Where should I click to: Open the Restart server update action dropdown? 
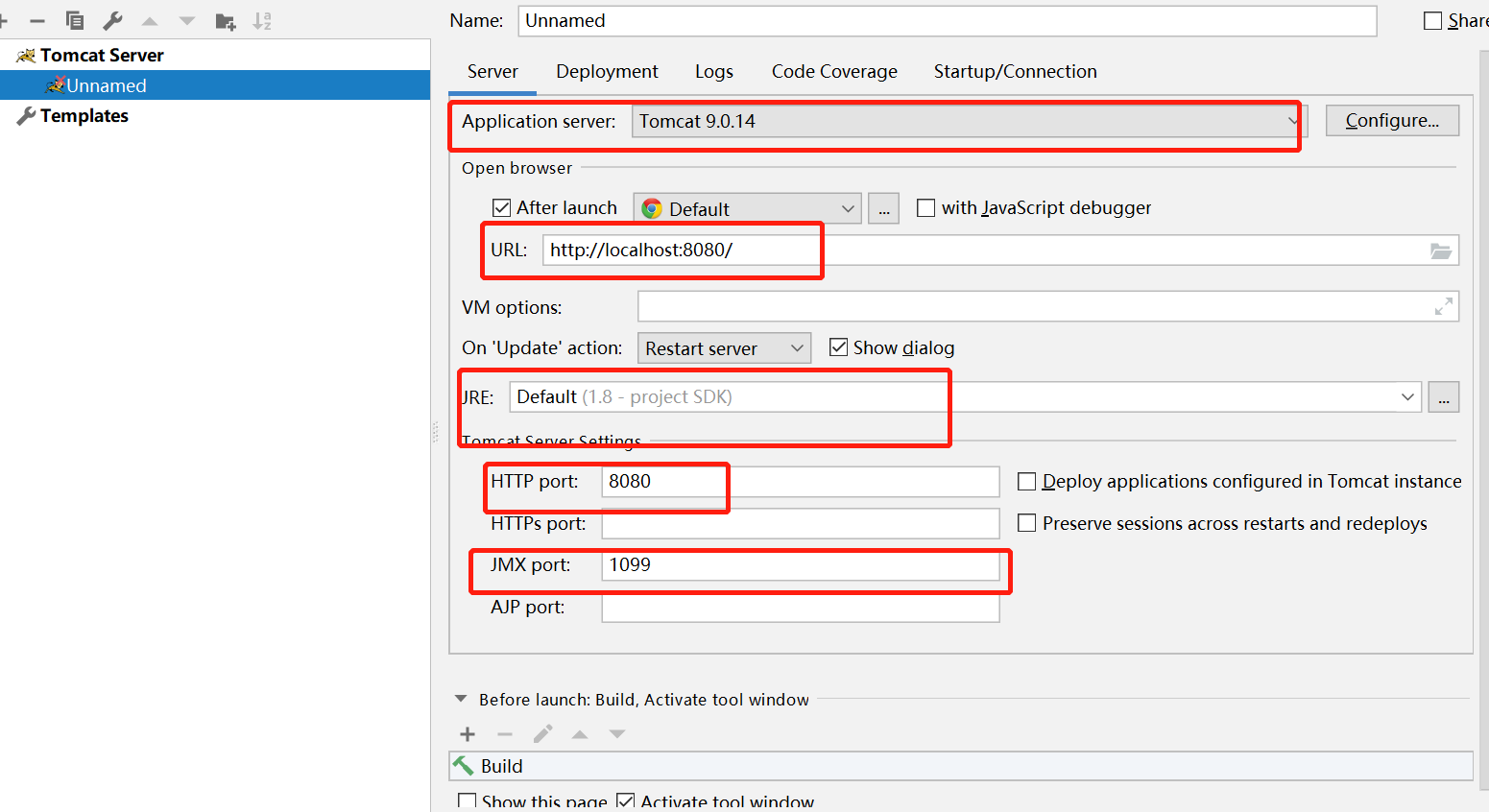point(724,348)
